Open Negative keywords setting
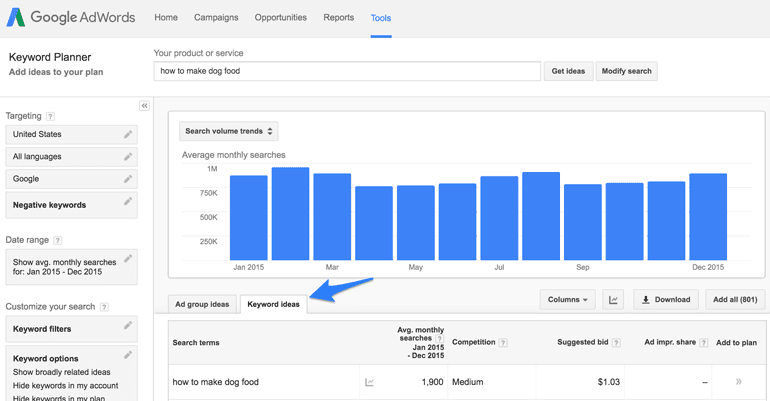Viewport: 770px width, 401px height. [x=71, y=205]
